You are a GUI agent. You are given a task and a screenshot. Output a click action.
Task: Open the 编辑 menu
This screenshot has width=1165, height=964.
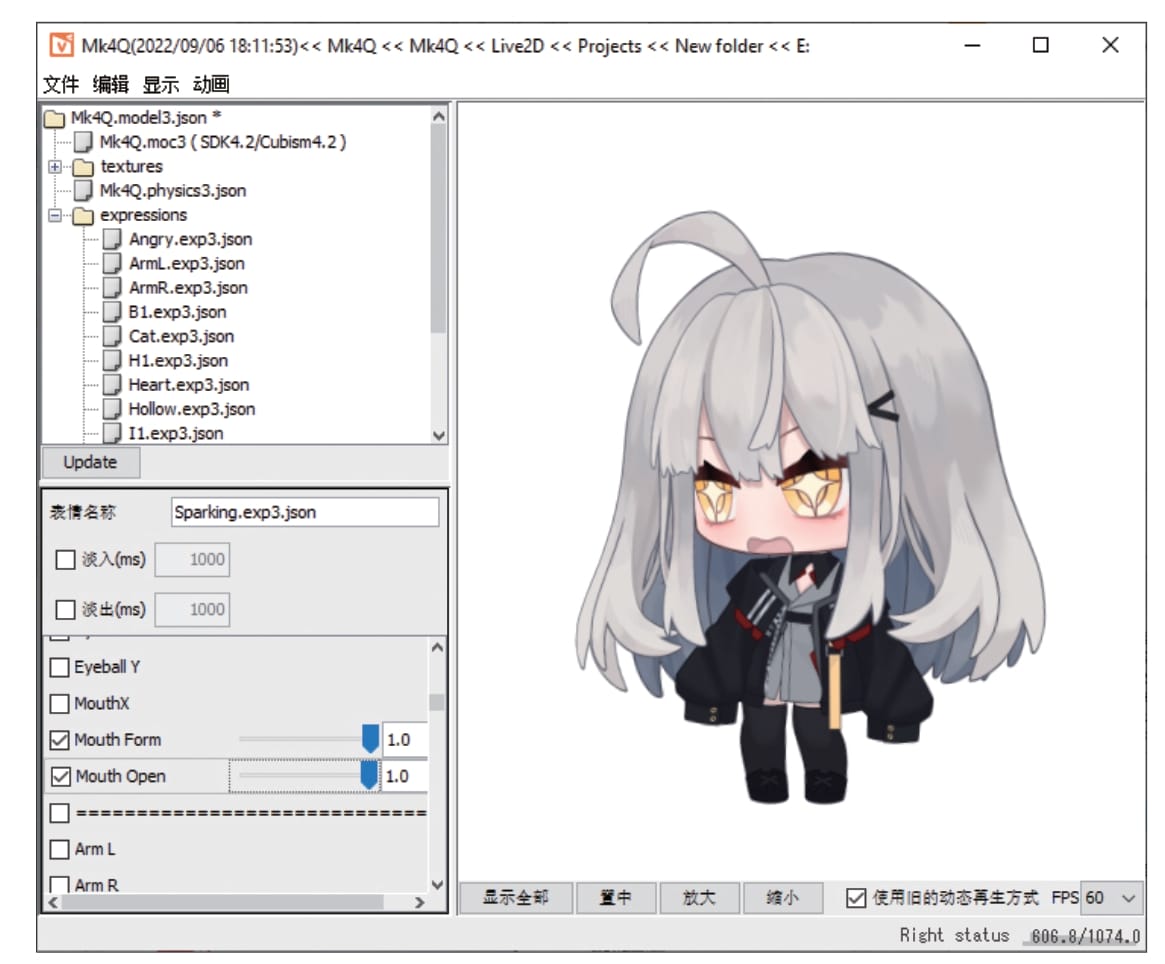(111, 85)
